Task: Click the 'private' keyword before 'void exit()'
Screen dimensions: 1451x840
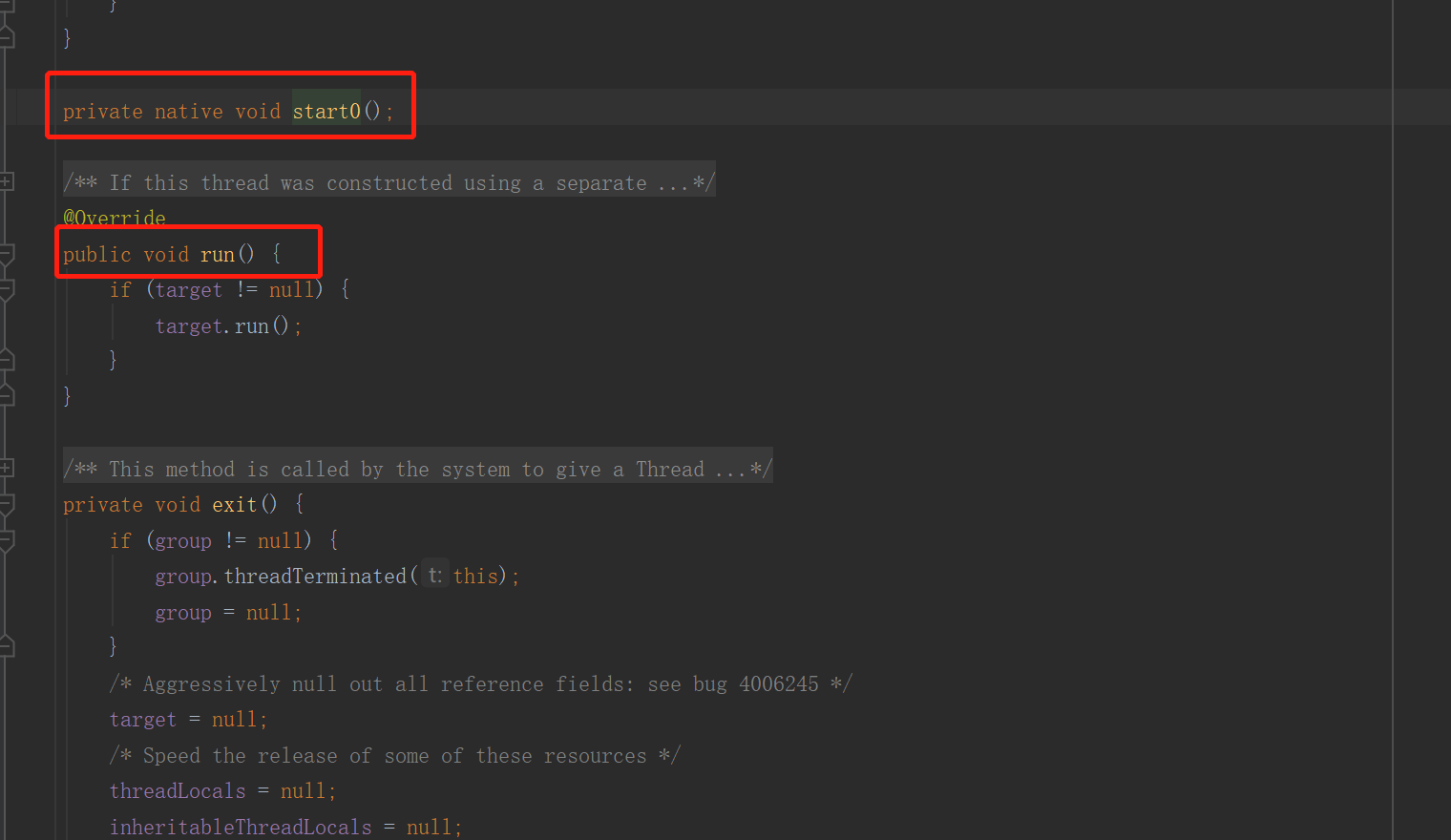Action: tap(103, 505)
